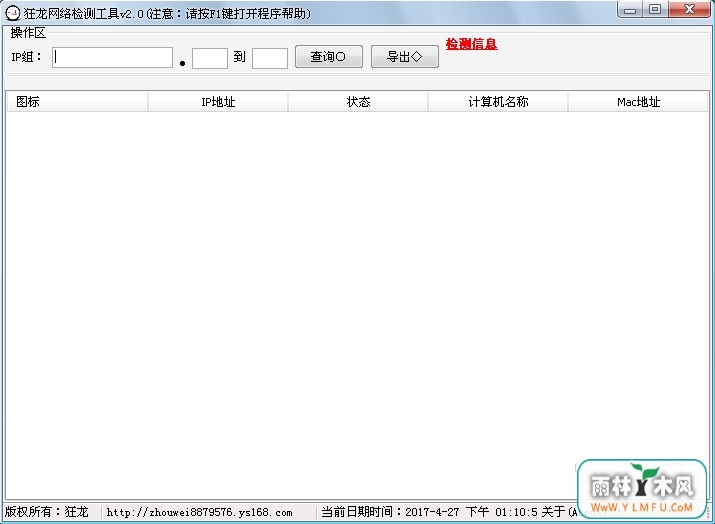Sort by the Mac地址 column header
This screenshot has width=715, height=524.
click(638, 101)
